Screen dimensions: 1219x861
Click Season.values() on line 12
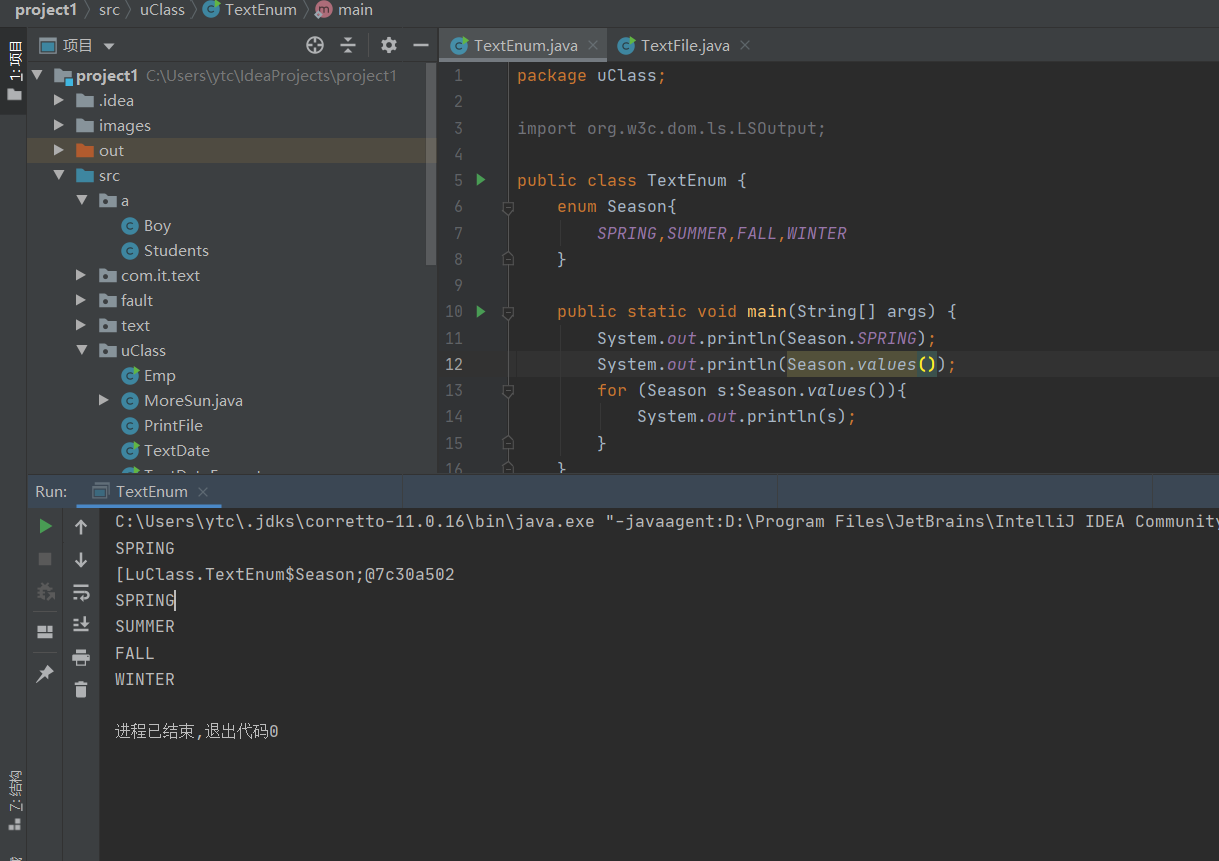[861, 364]
